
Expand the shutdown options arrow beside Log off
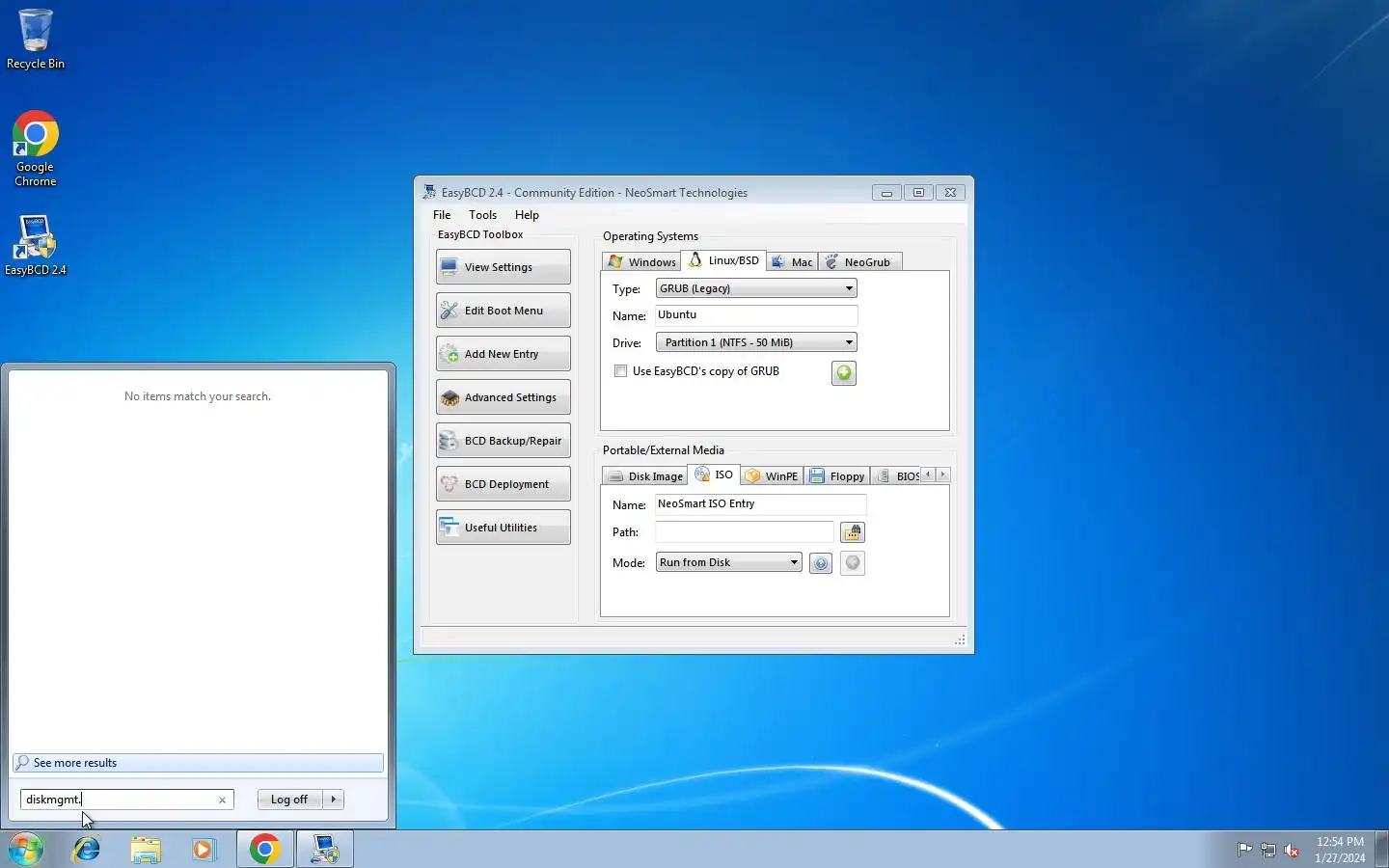click(x=334, y=800)
